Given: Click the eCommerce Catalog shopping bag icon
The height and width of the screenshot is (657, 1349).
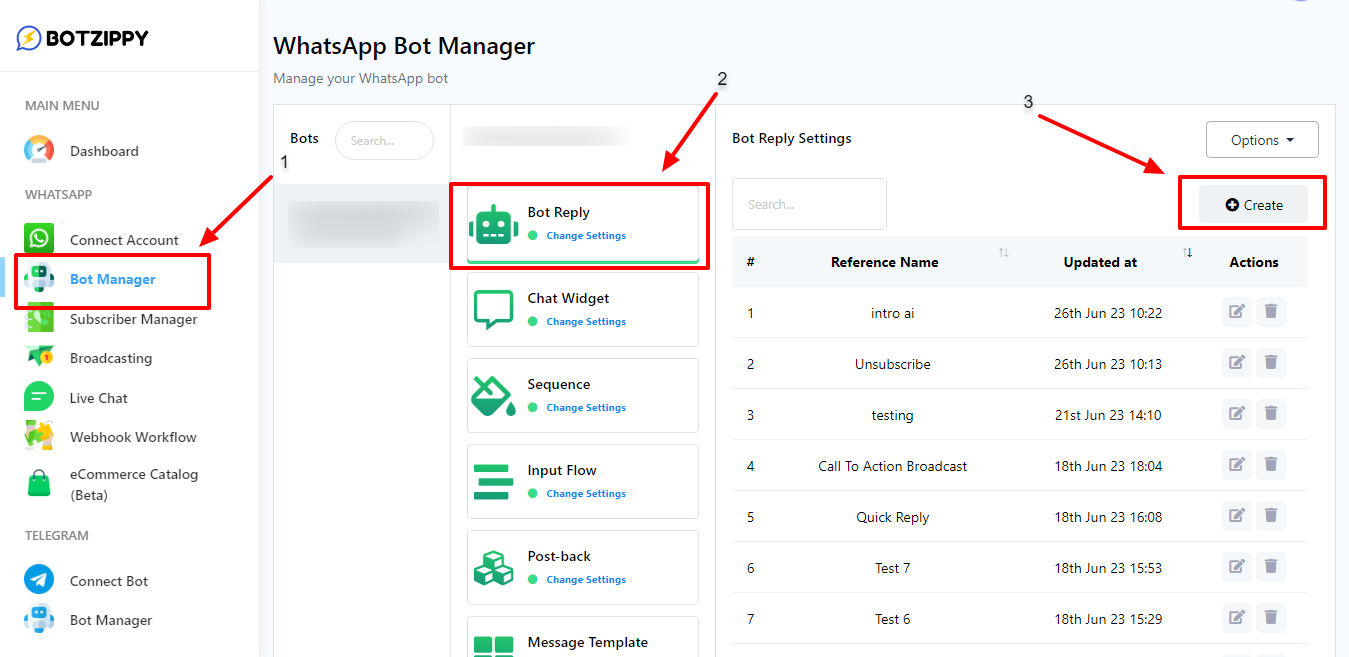Looking at the screenshot, I should tap(39, 484).
